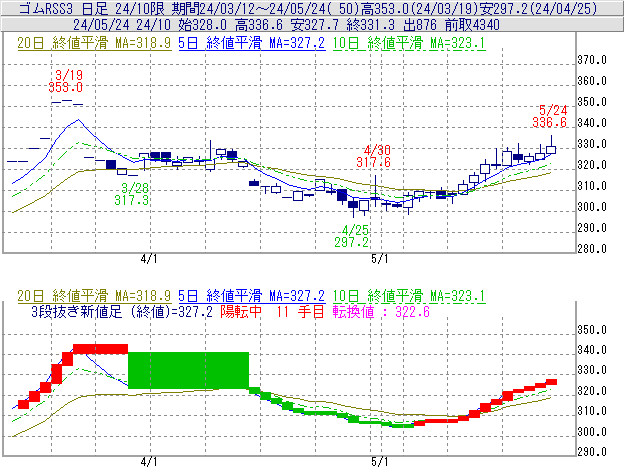
Task: Click the lower chart 20-day MA=318.9 legend
Action: click(94, 296)
